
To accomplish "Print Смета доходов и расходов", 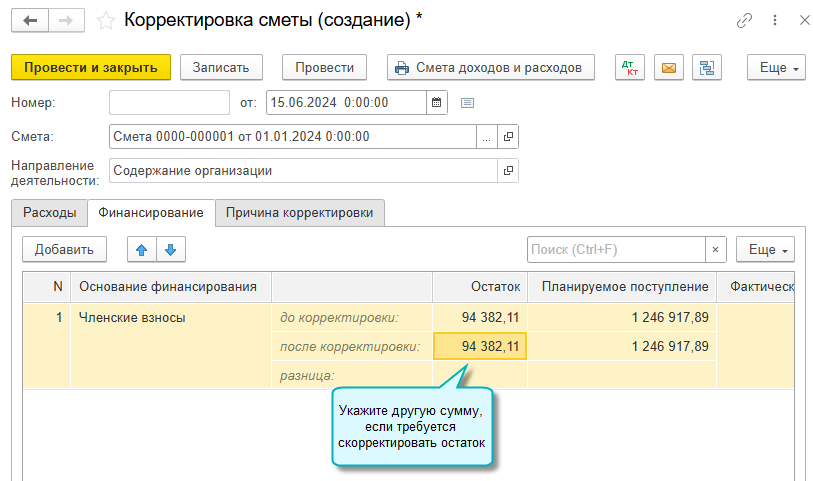I will (x=490, y=68).
